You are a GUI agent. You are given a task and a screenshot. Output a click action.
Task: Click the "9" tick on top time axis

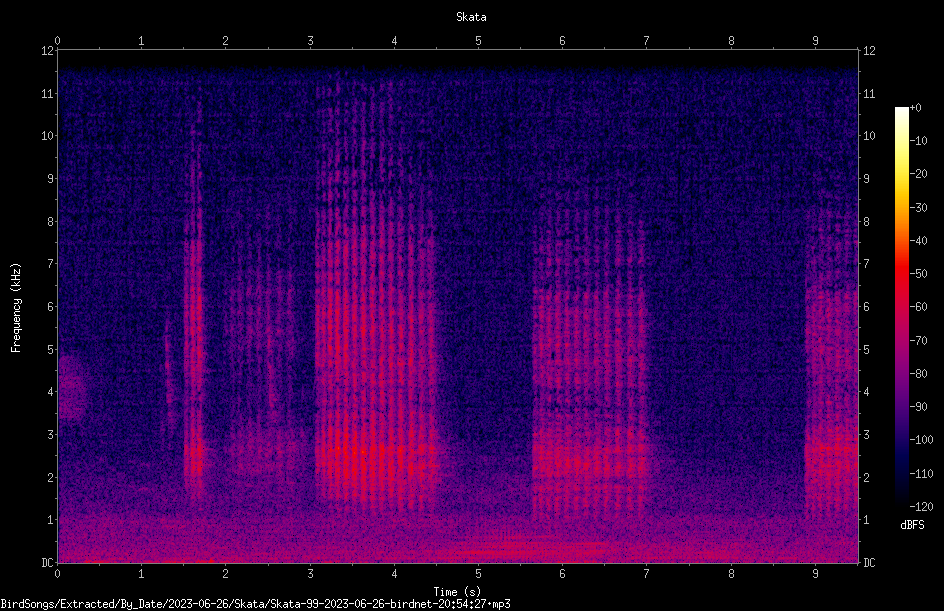tap(815, 40)
